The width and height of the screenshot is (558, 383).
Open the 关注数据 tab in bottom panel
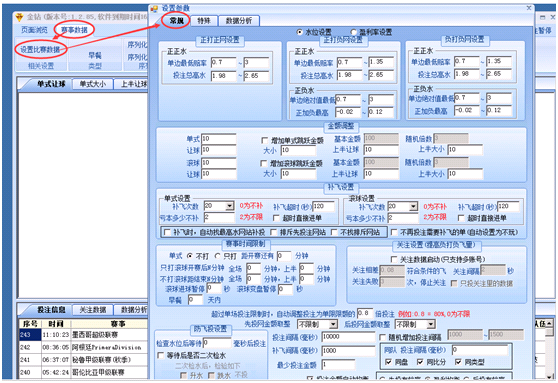point(93,310)
